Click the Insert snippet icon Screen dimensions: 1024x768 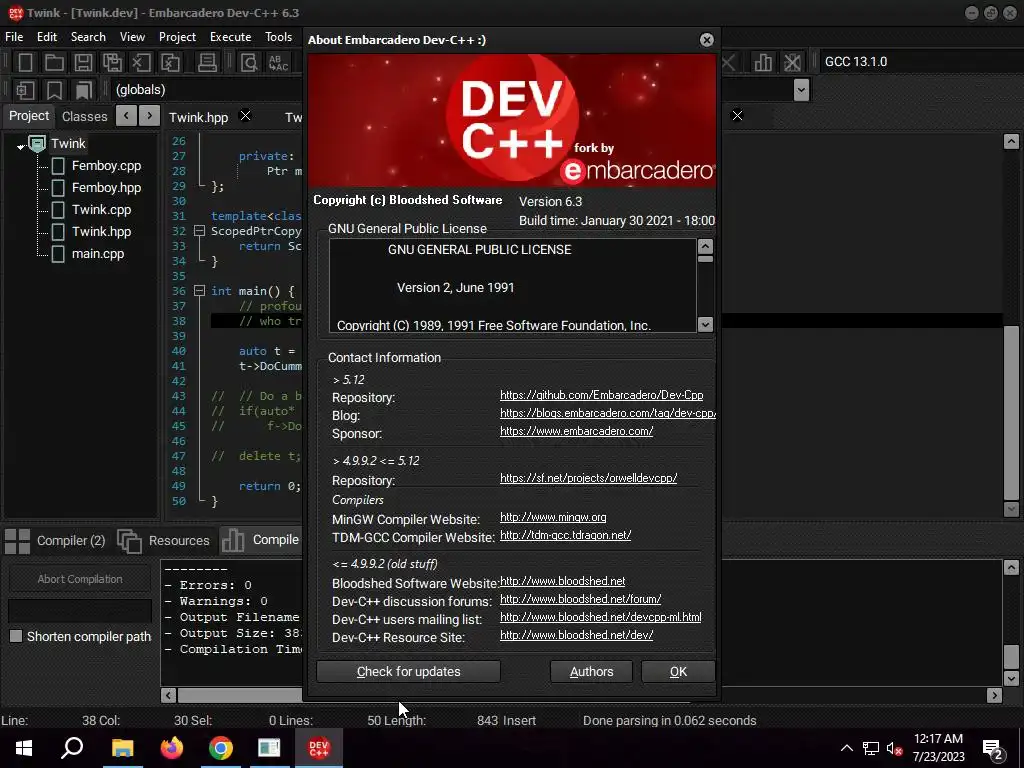pyautogui.click(x=25, y=89)
